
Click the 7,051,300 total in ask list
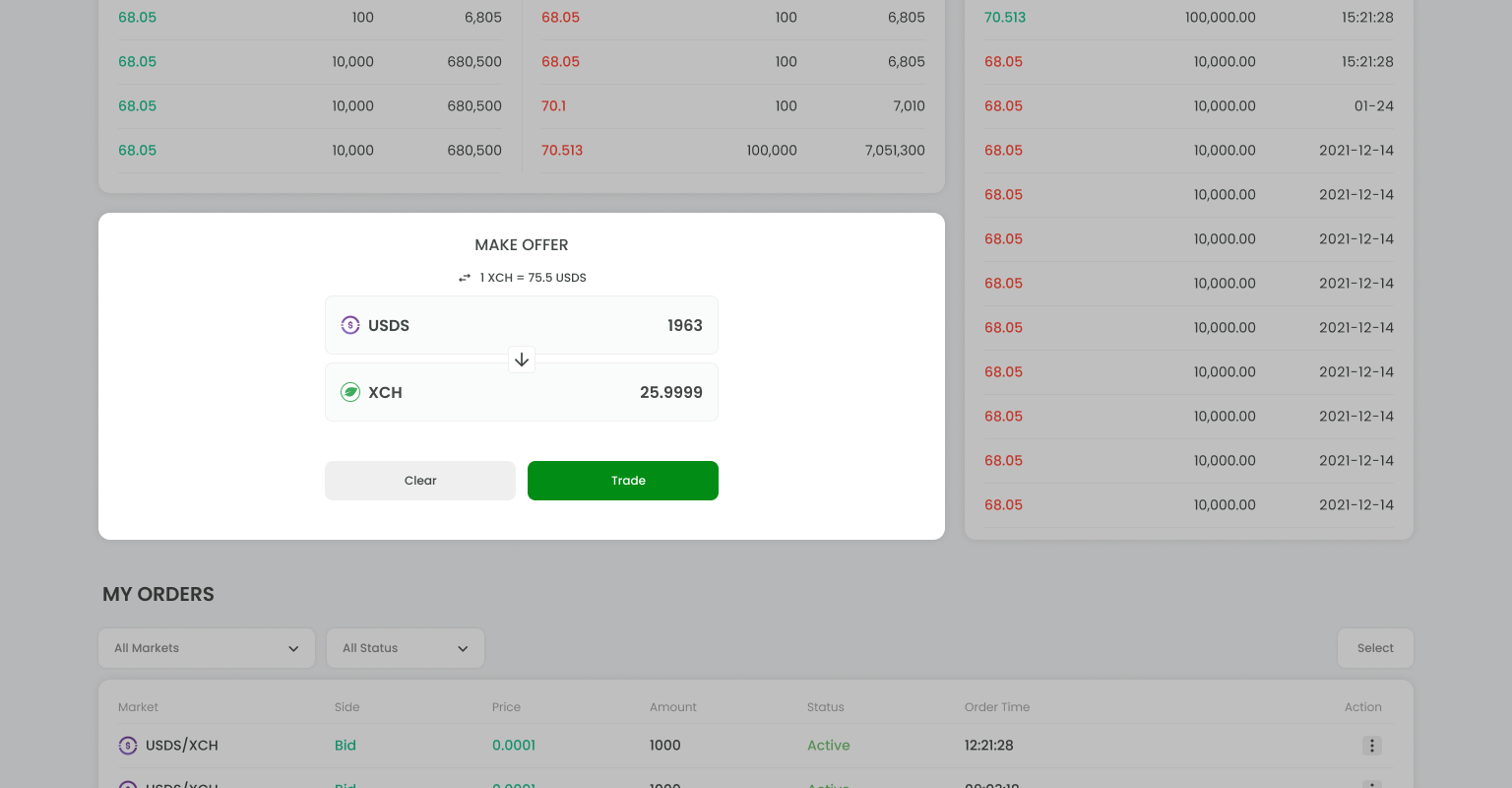point(895,151)
